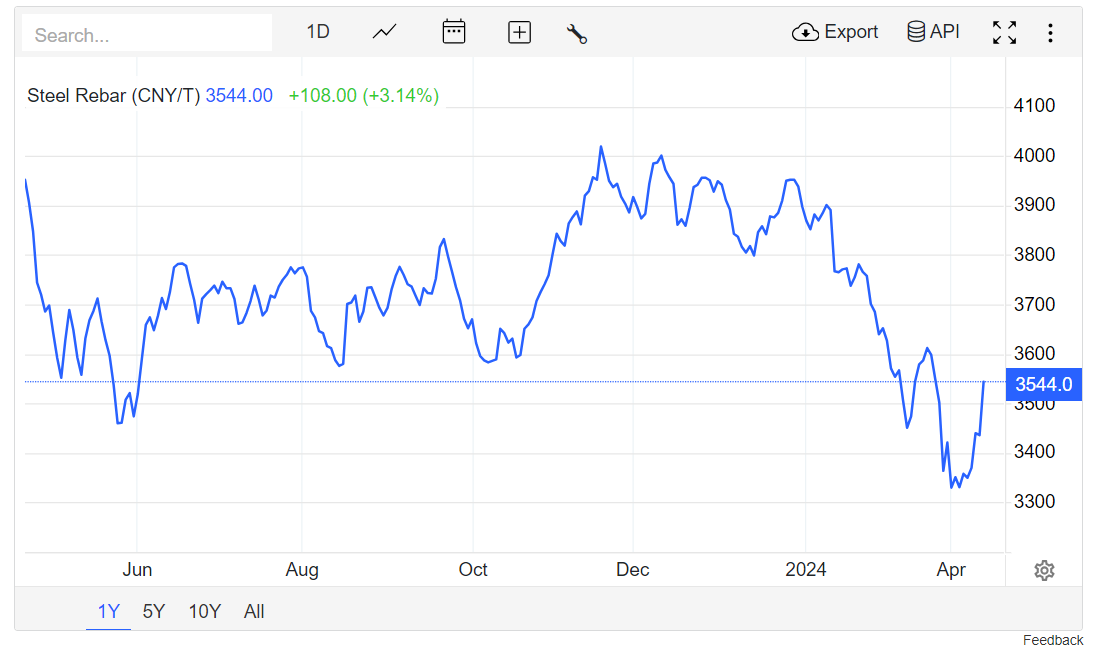Screen dimensions: 1112x655
Task: Show All historical data range
Action: (x=254, y=611)
